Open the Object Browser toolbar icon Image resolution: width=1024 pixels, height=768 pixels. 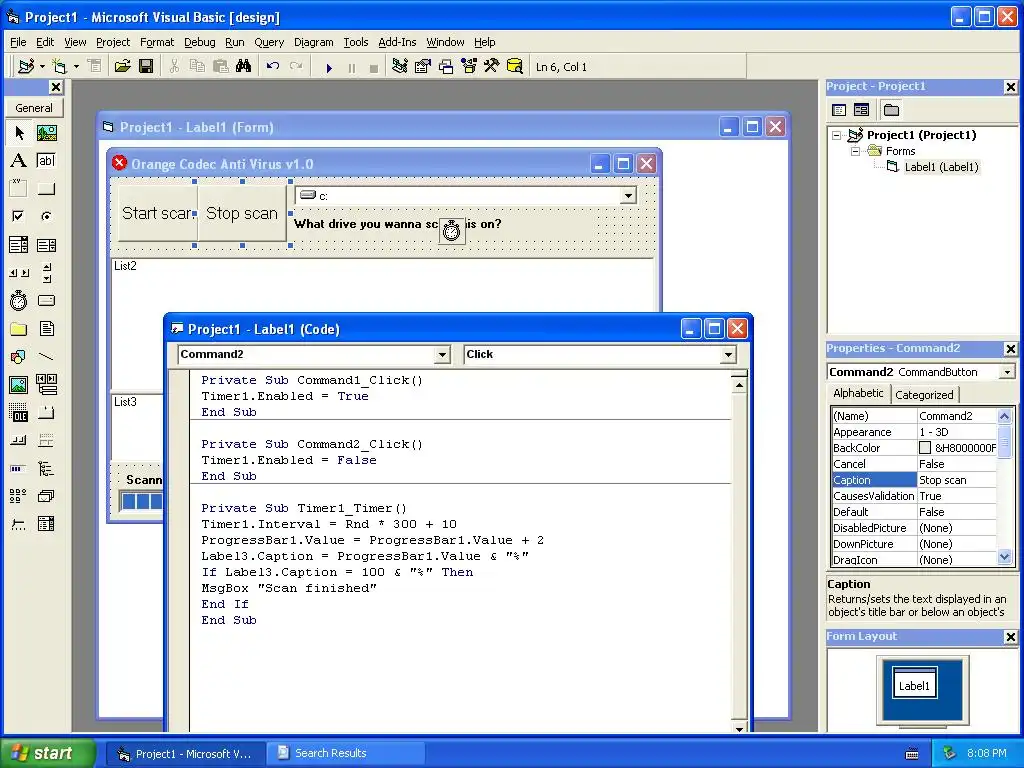click(469, 67)
